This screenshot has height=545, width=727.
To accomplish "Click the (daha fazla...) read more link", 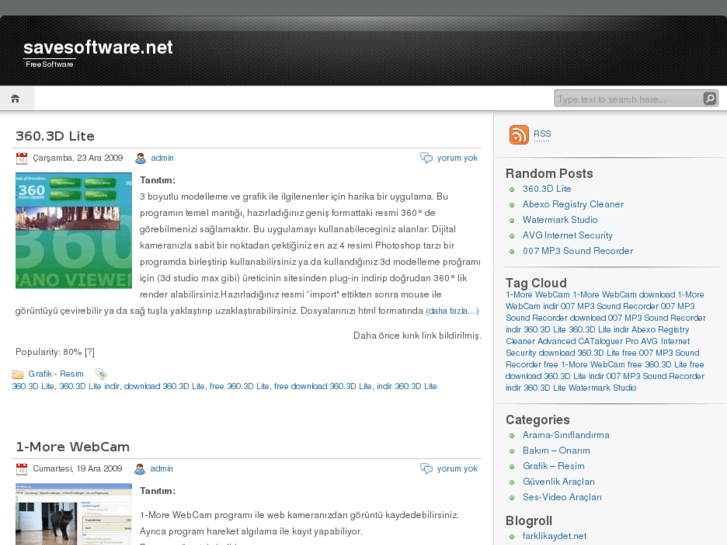I will pyautogui.click(x=452, y=311).
